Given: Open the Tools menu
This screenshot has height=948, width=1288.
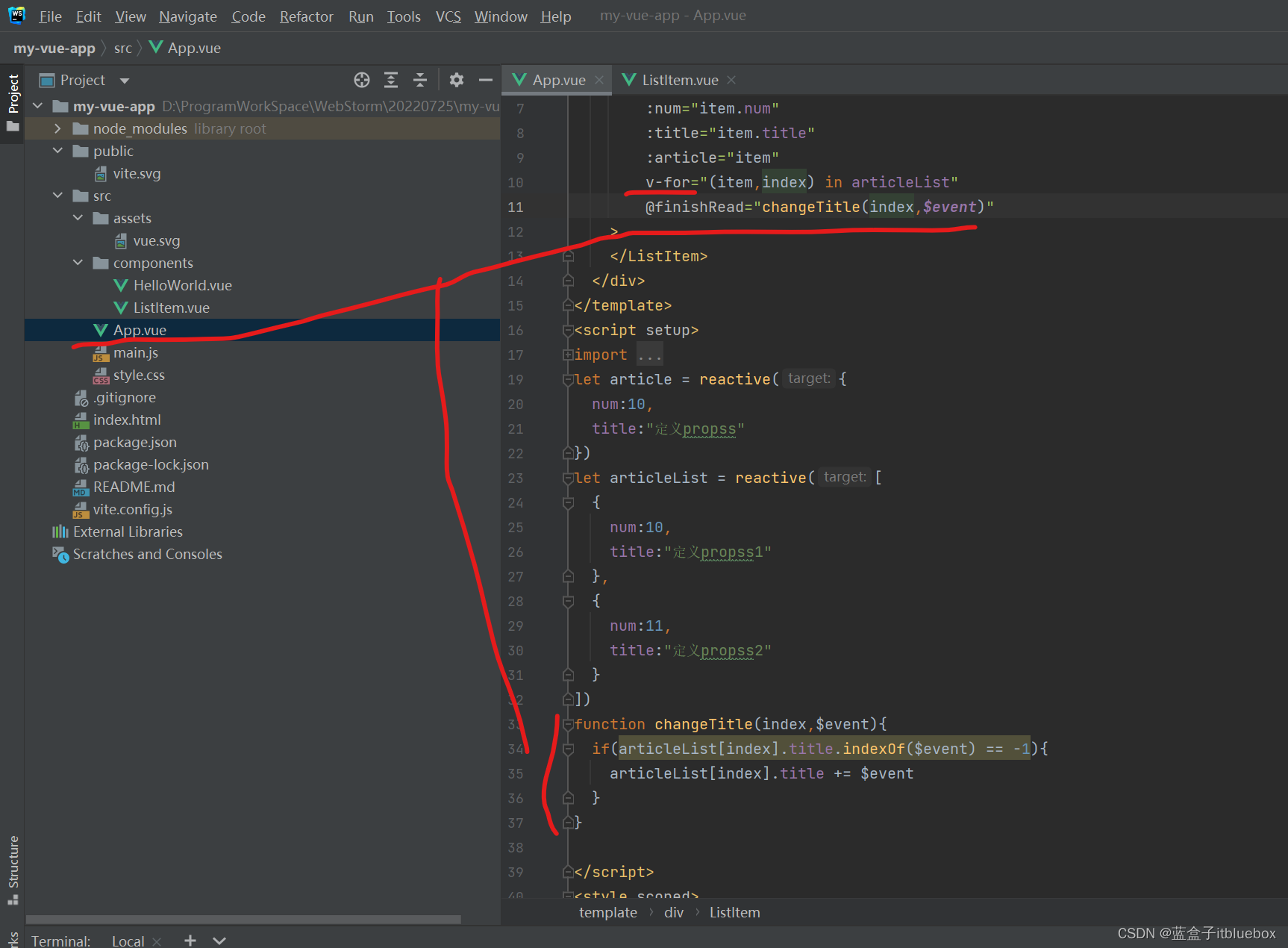Looking at the screenshot, I should click(x=404, y=16).
